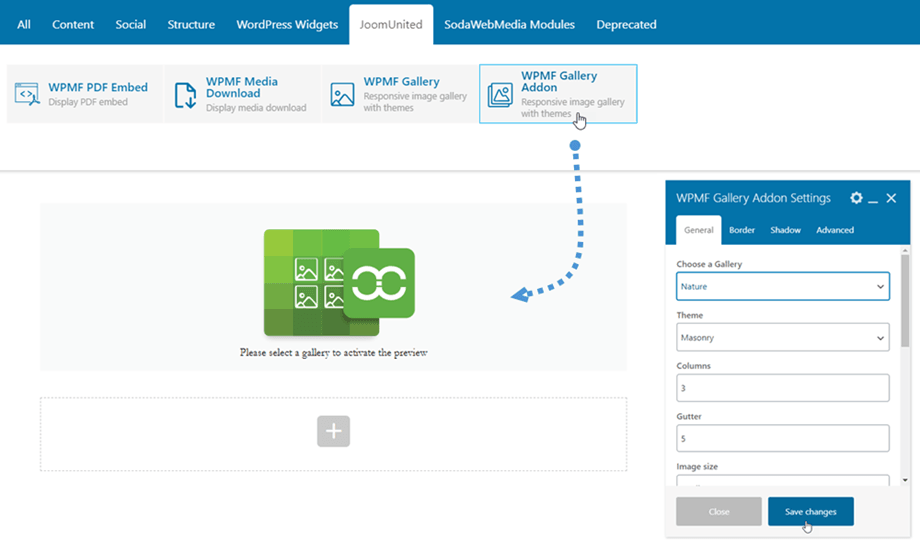920x542 pixels.
Task: Click the plus icon to add section
Action: pyautogui.click(x=333, y=431)
